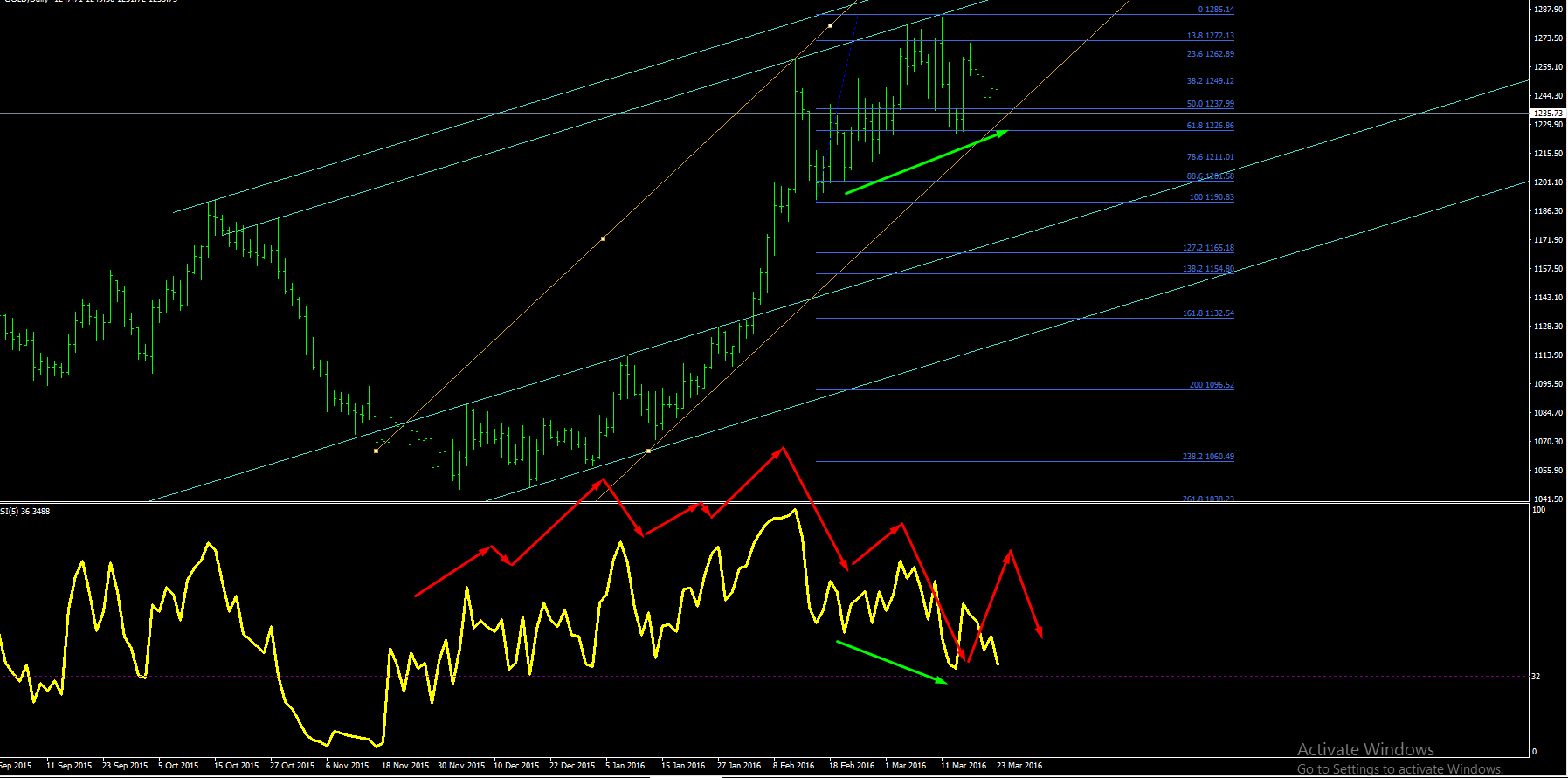Select the "30 Nov 2015" date label

pyautogui.click(x=461, y=766)
